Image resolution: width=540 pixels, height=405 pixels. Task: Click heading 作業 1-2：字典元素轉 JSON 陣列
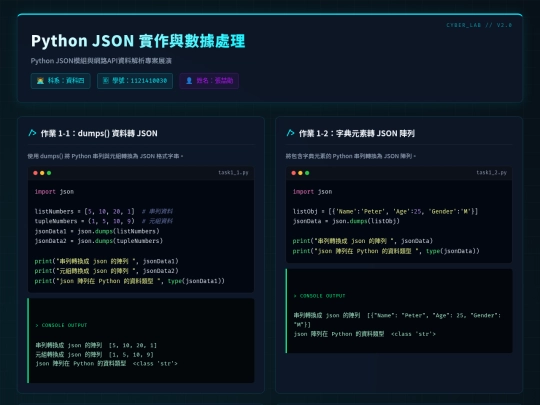pyautogui.click(x=357, y=133)
